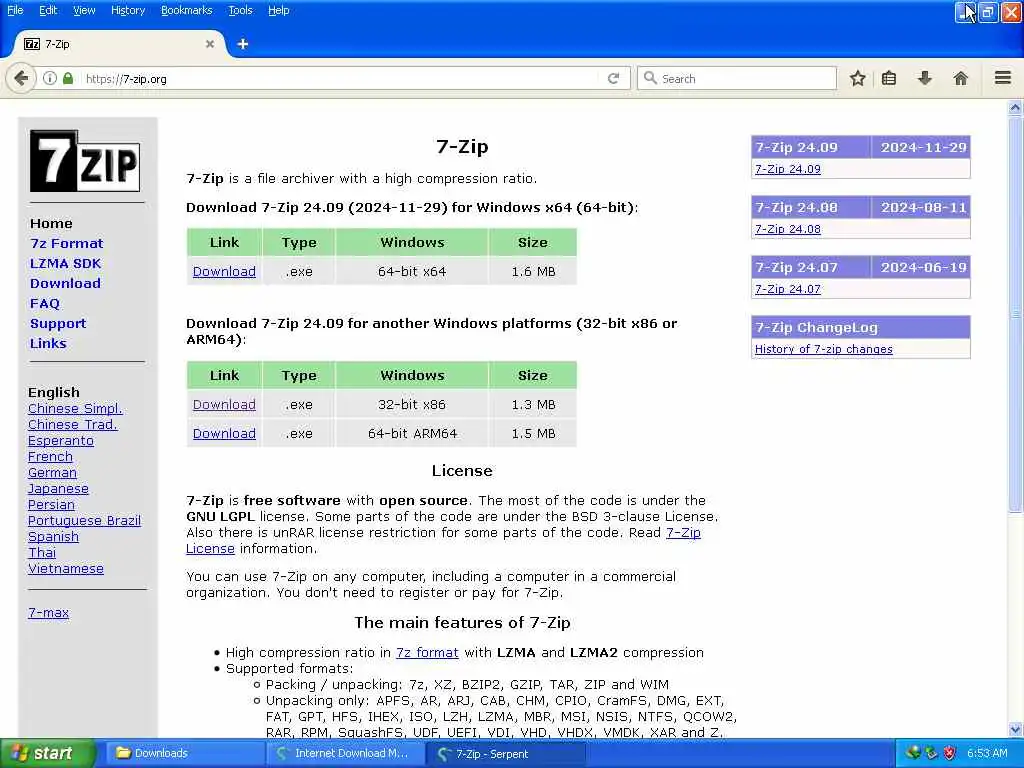Switch language to Persian

click(x=51, y=505)
